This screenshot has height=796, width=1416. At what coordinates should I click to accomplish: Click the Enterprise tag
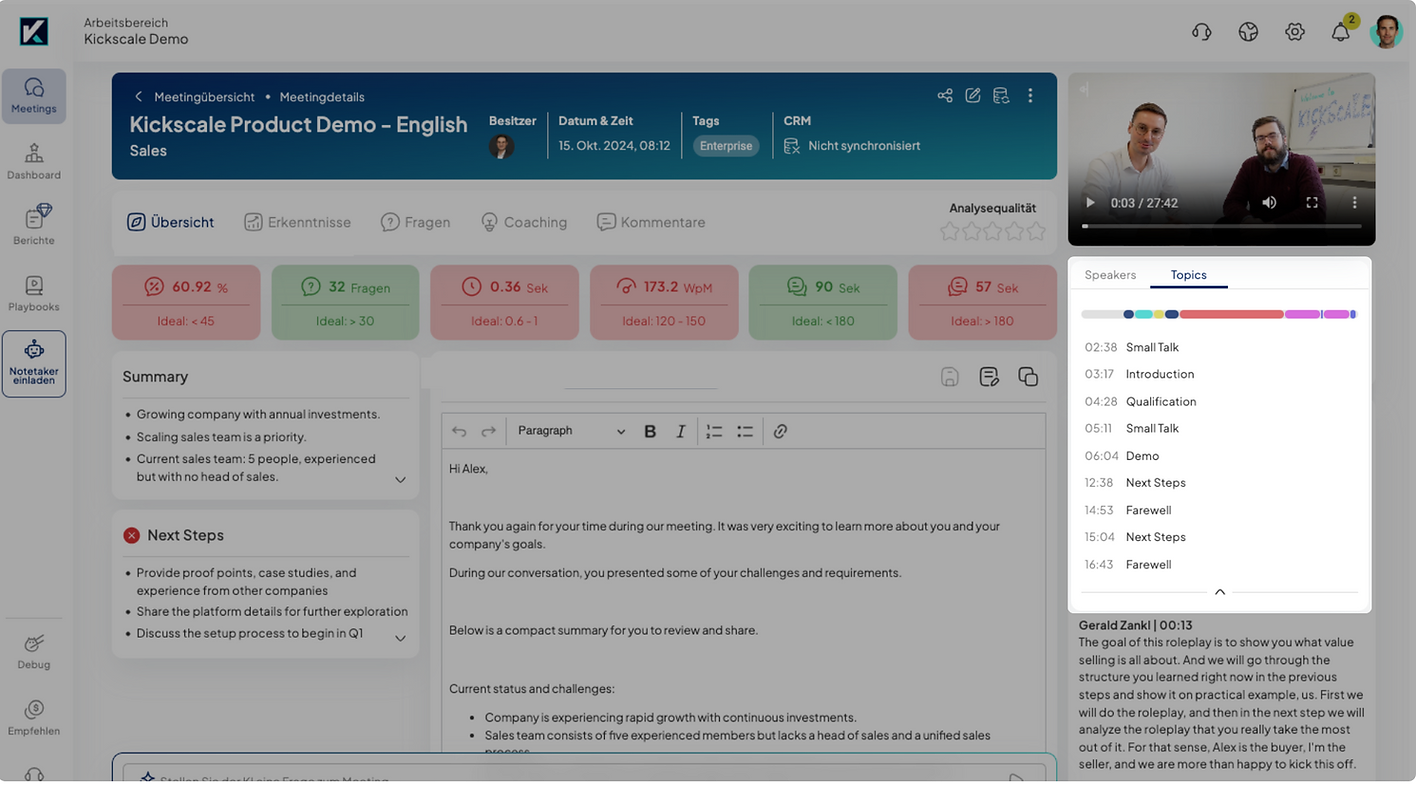[x=726, y=146]
